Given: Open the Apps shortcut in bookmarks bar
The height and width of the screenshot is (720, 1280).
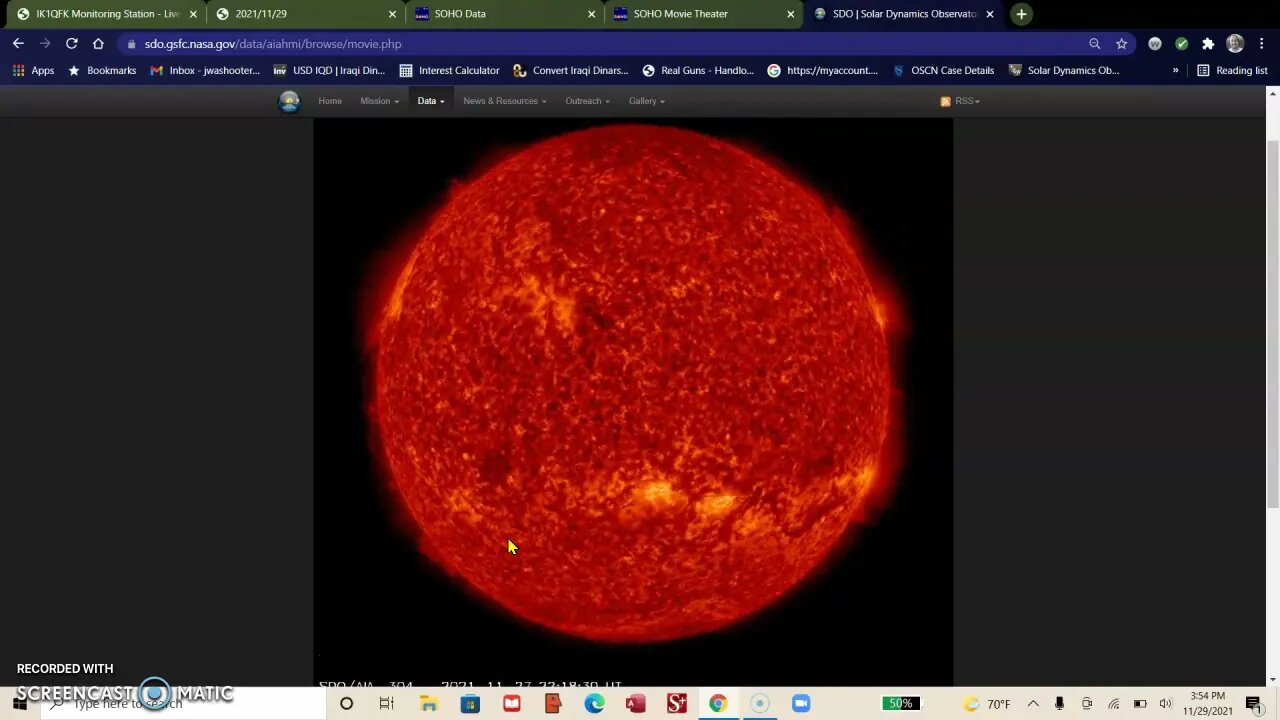Looking at the screenshot, I should 33,71.
